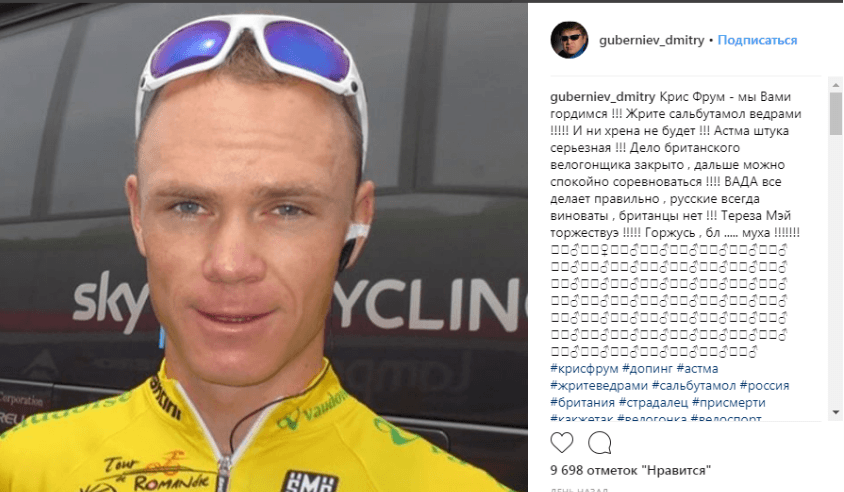Open guberniev_dmitry profile avatar
Viewport: 844px width, 492px height.
click(569, 40)
